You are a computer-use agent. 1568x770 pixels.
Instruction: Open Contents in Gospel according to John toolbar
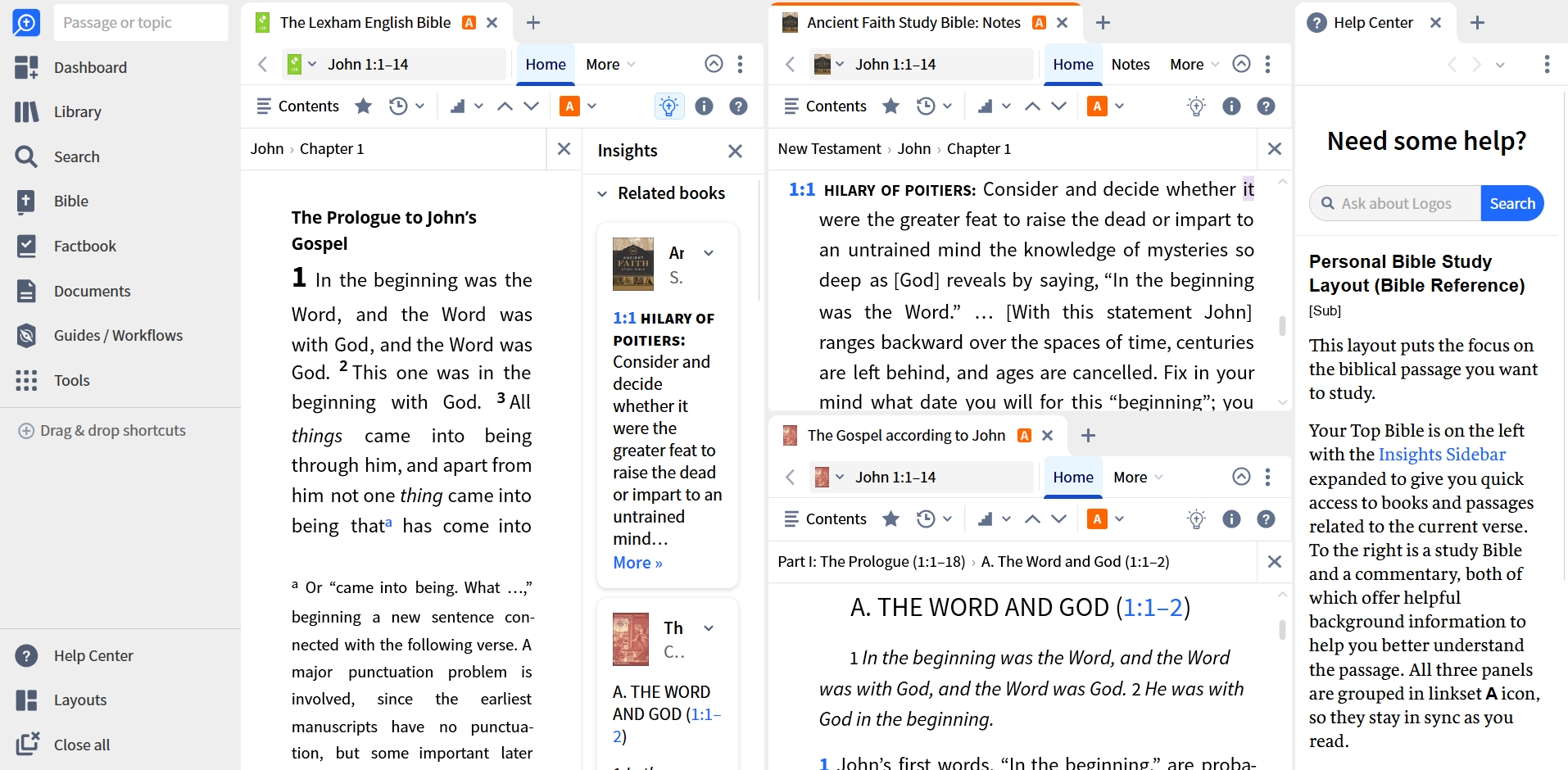click(x=825, y=519)
